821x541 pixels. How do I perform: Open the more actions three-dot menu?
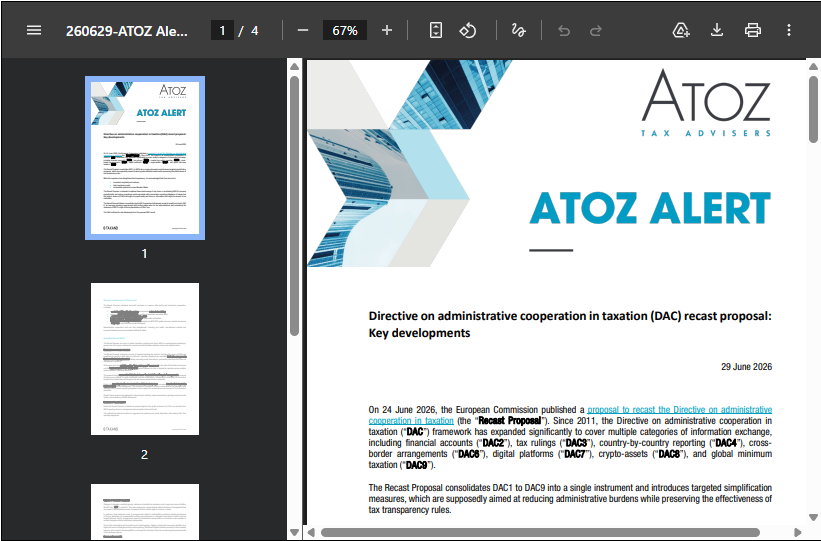pos(789,30)
